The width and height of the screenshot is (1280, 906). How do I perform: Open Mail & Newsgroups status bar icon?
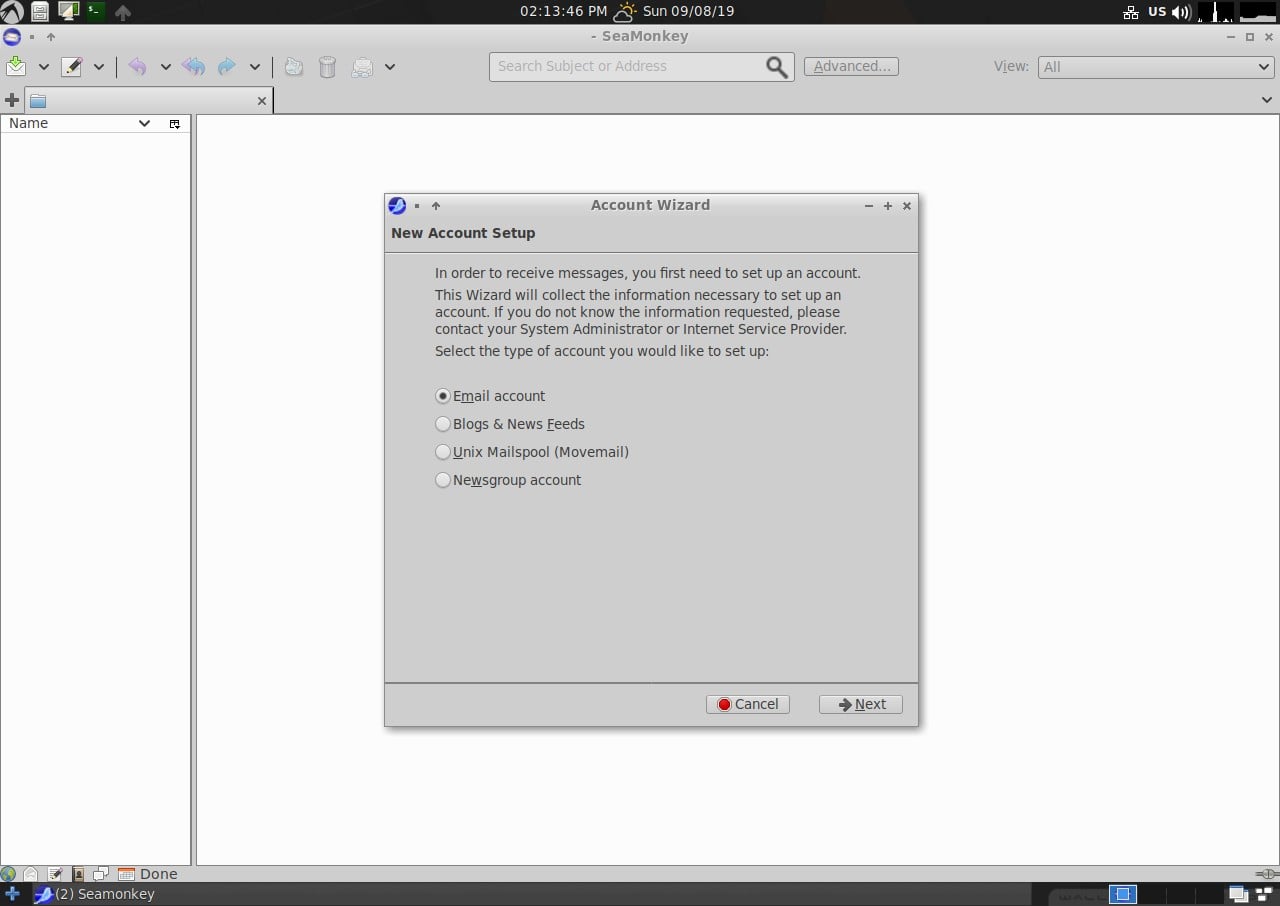point(32,874)
